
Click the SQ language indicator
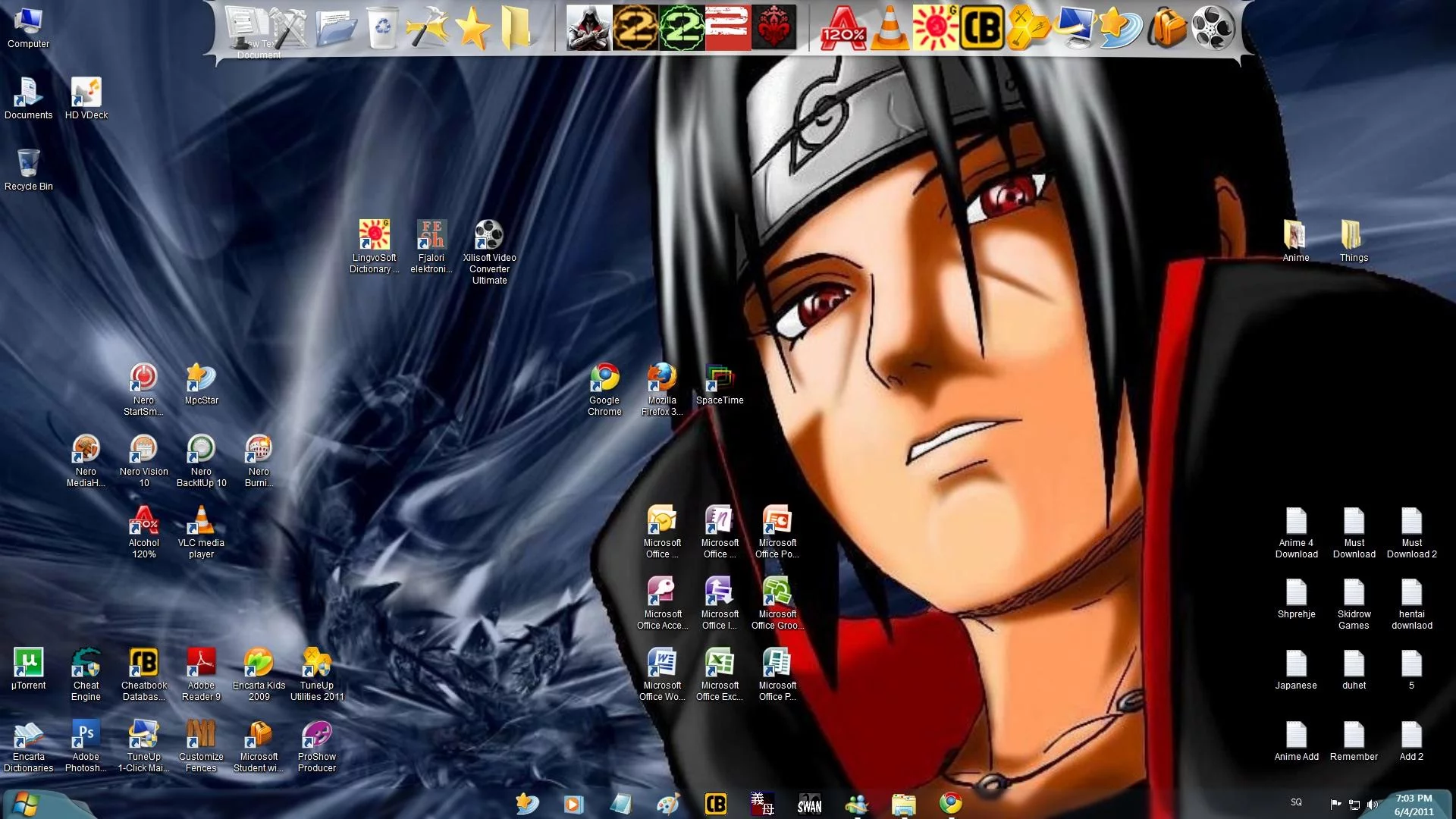coord(1296,802)
